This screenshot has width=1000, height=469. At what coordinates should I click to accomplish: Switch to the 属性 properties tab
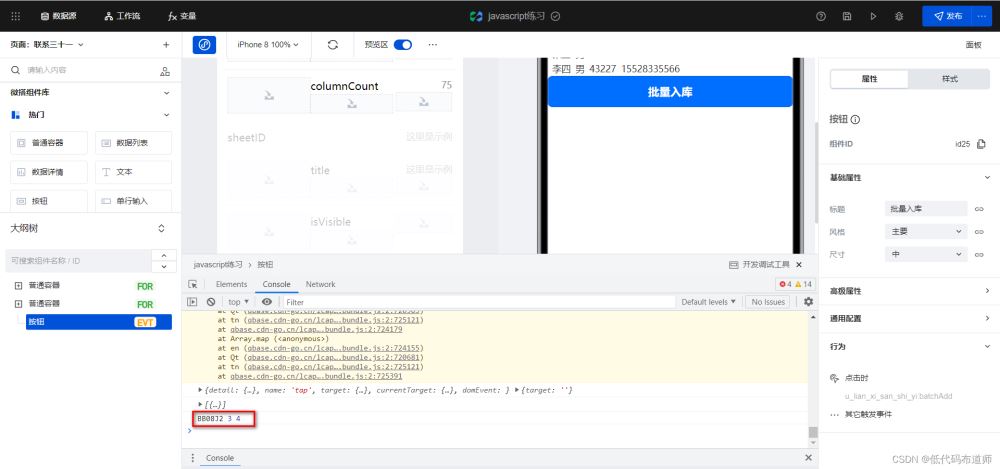(869, 79)
